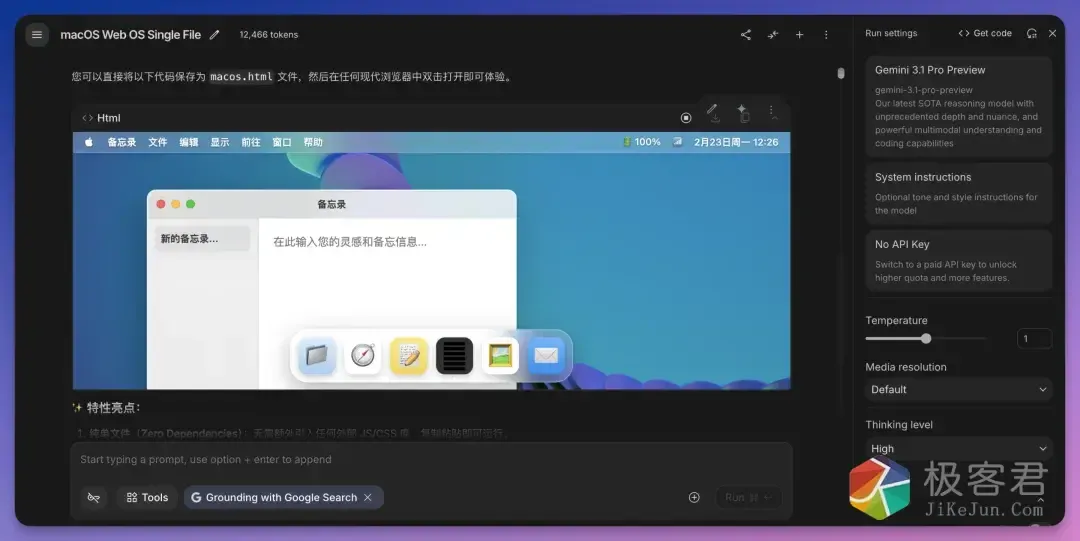Open the 文件 menu
The image size is (1080, 541).
click(158, 142)
